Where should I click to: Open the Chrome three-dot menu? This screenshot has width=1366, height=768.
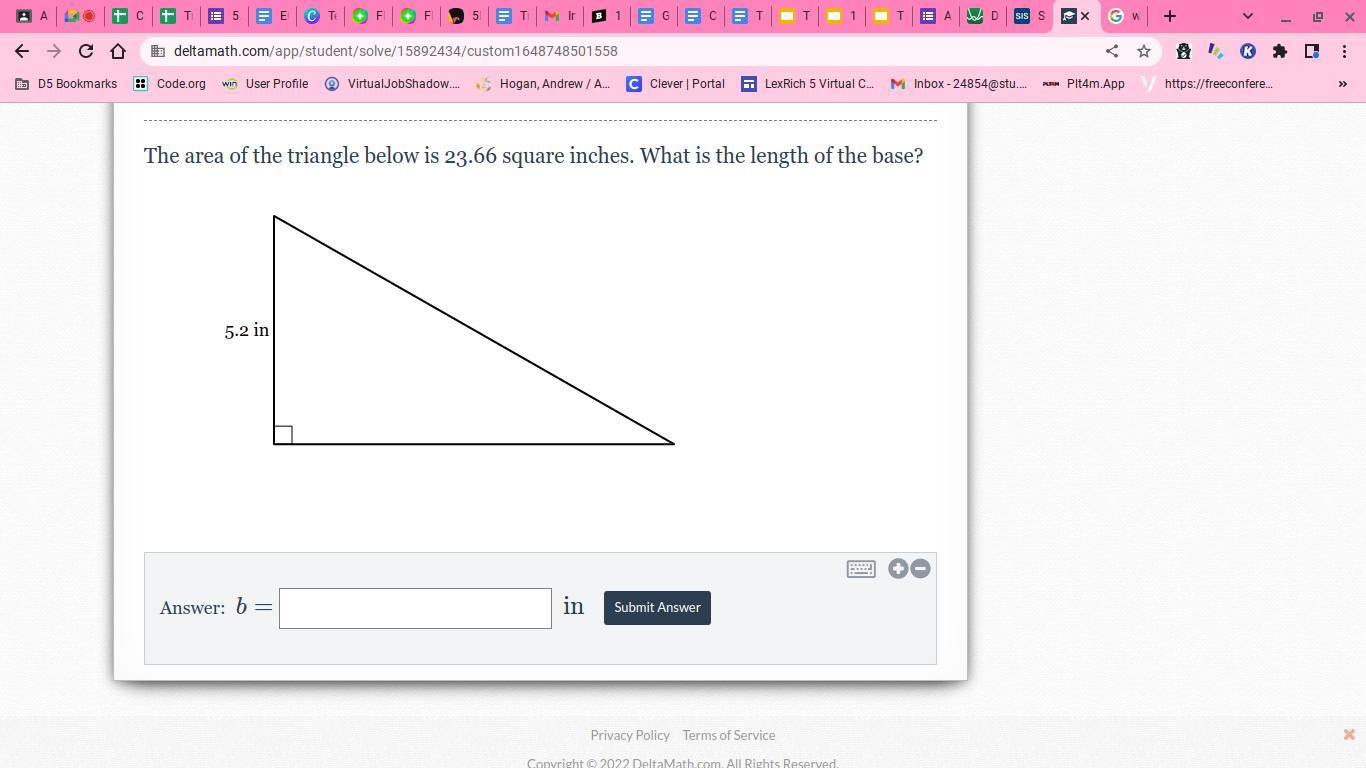click(1344, 51)
